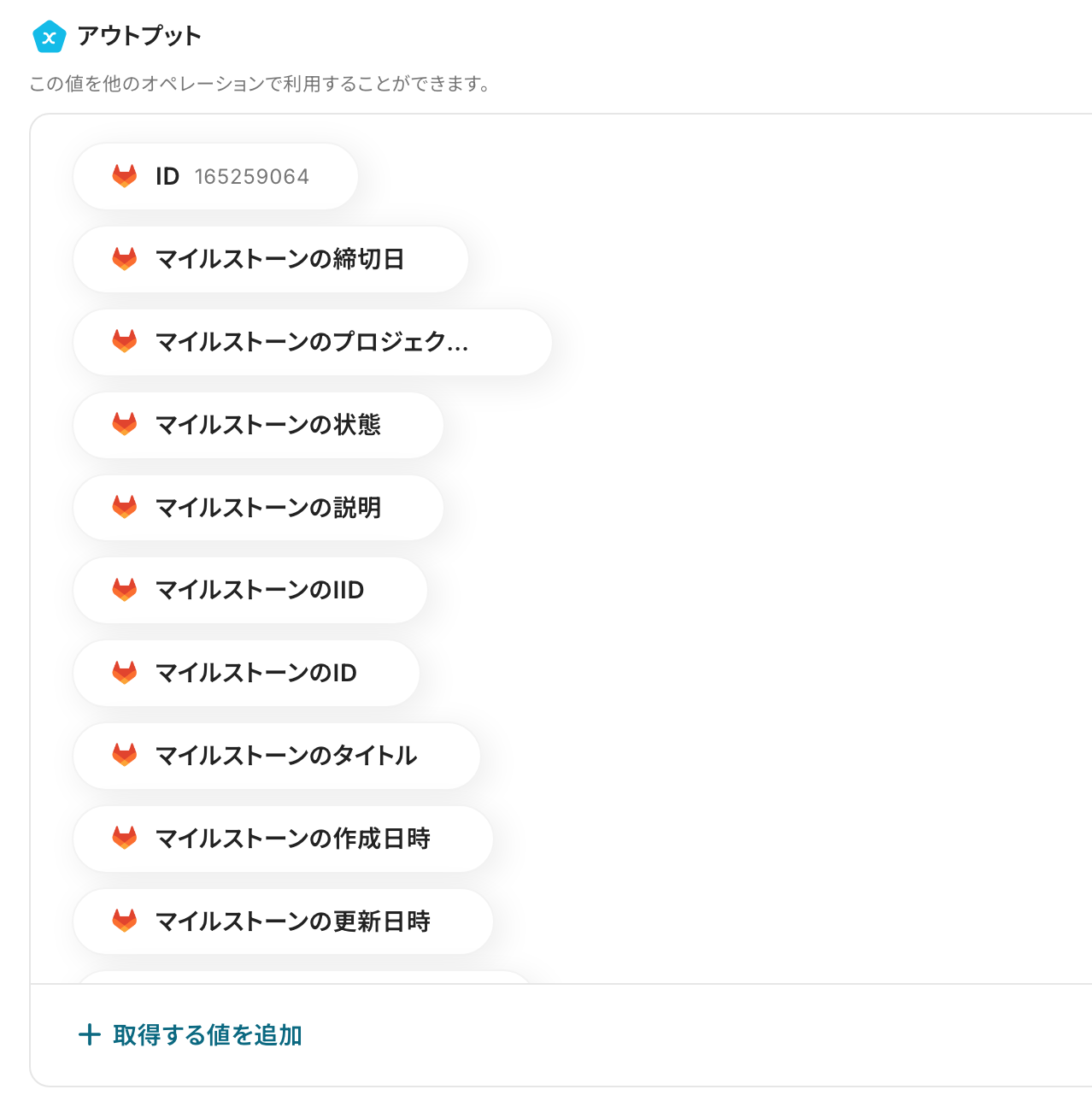Select the truncated マイルストーンのプロジェク... chip
1092x1113 pixels.
[312, 342]
